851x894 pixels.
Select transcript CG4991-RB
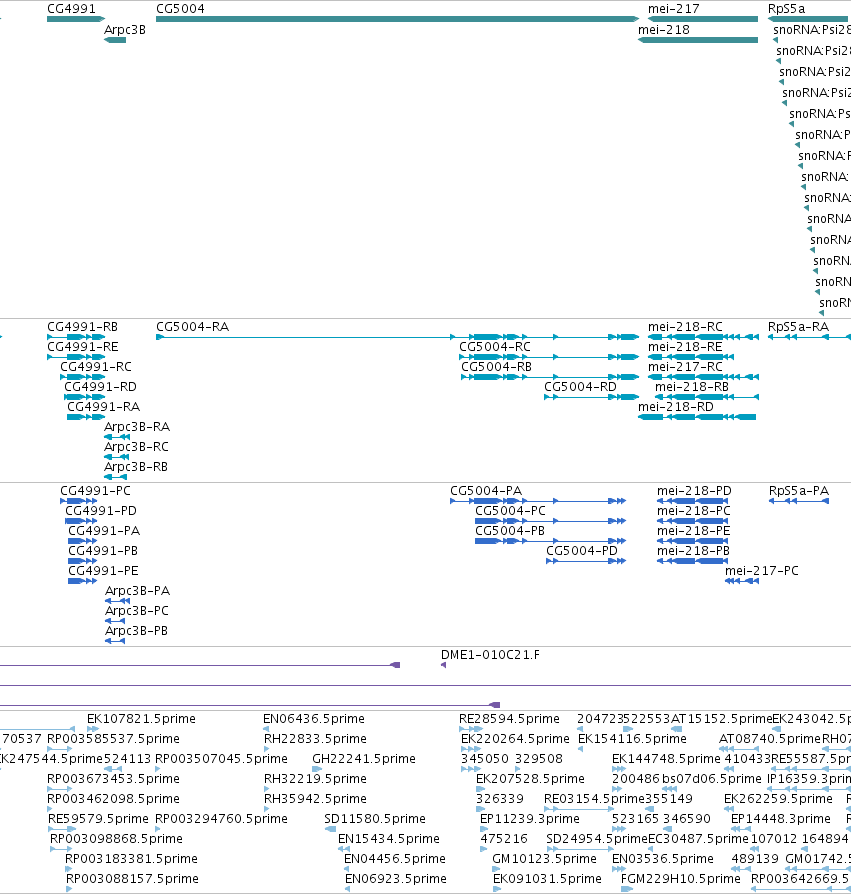click(x=83, y=327)
